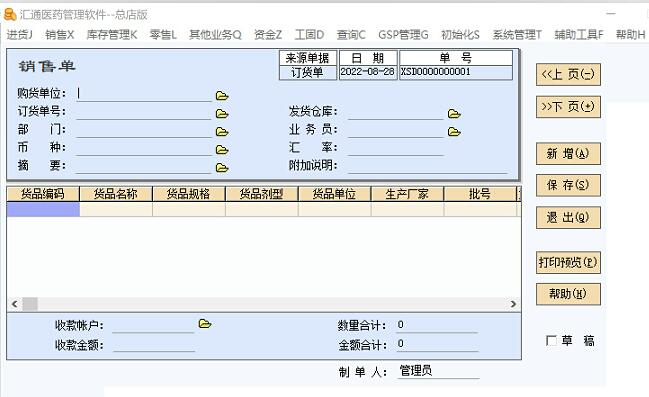Open the 资金Z menu

click(268, 35)
